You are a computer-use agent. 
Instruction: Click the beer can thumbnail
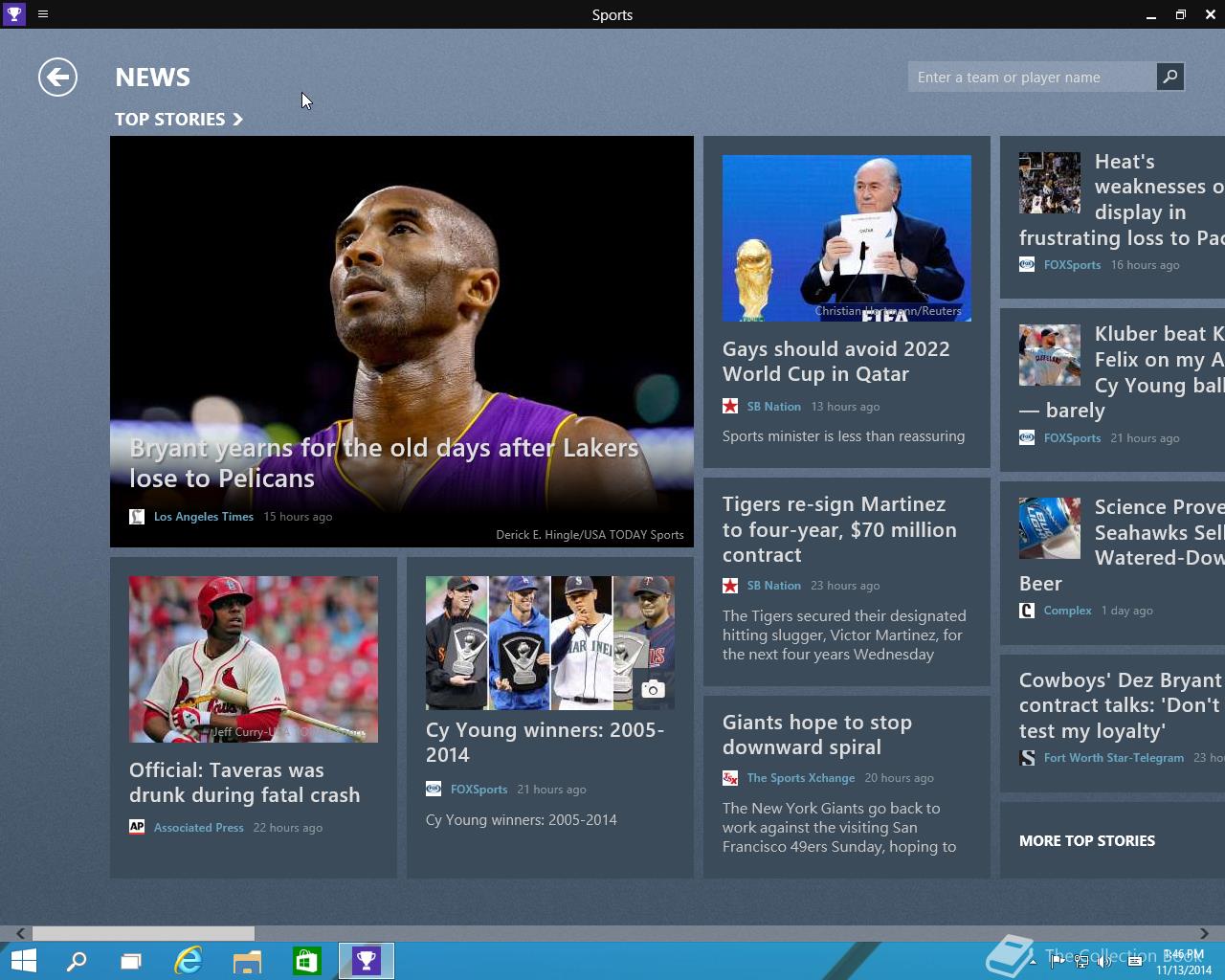point(1050,527)
